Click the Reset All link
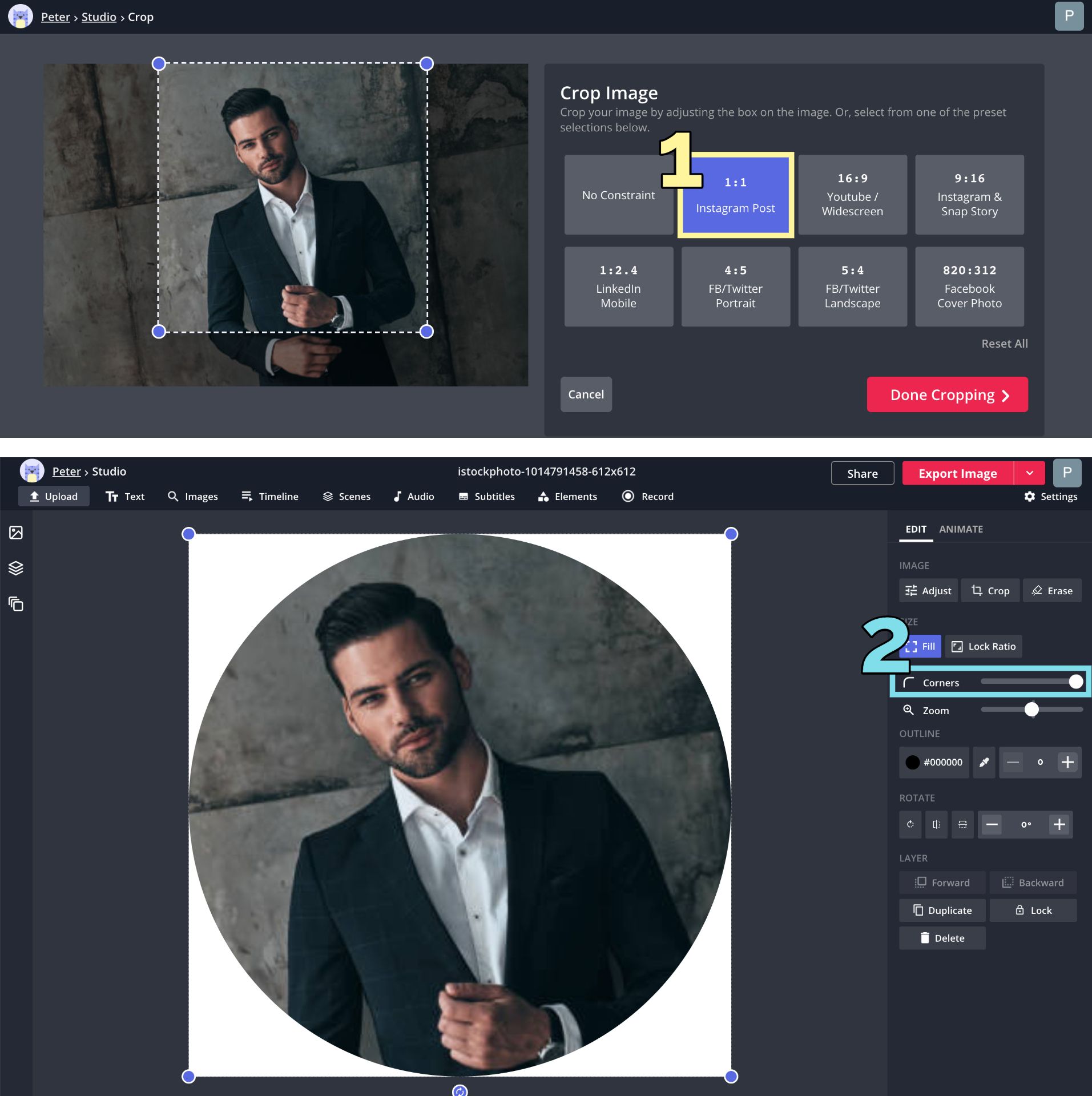The image size is (1092, 1096). click(x=1004, y=343)
